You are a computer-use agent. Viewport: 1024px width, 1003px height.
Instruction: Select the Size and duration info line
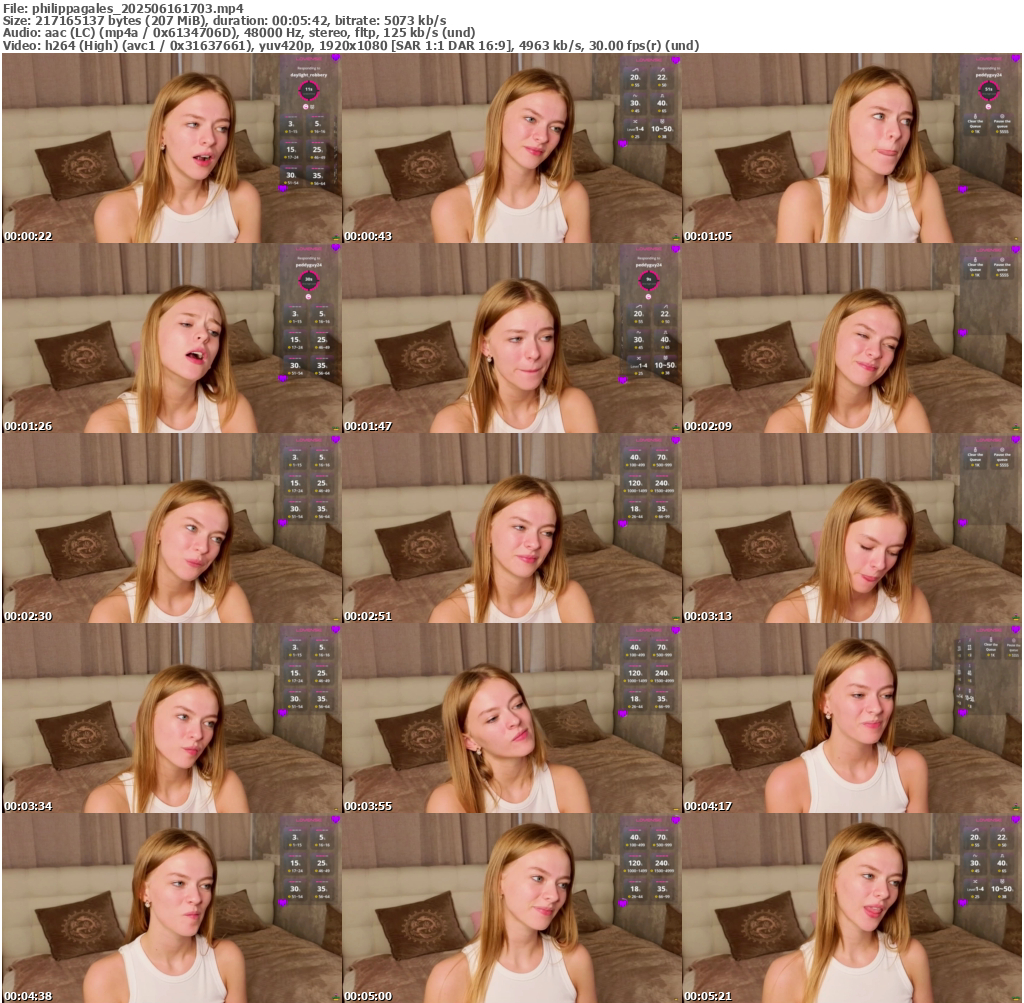click(224, 20)
